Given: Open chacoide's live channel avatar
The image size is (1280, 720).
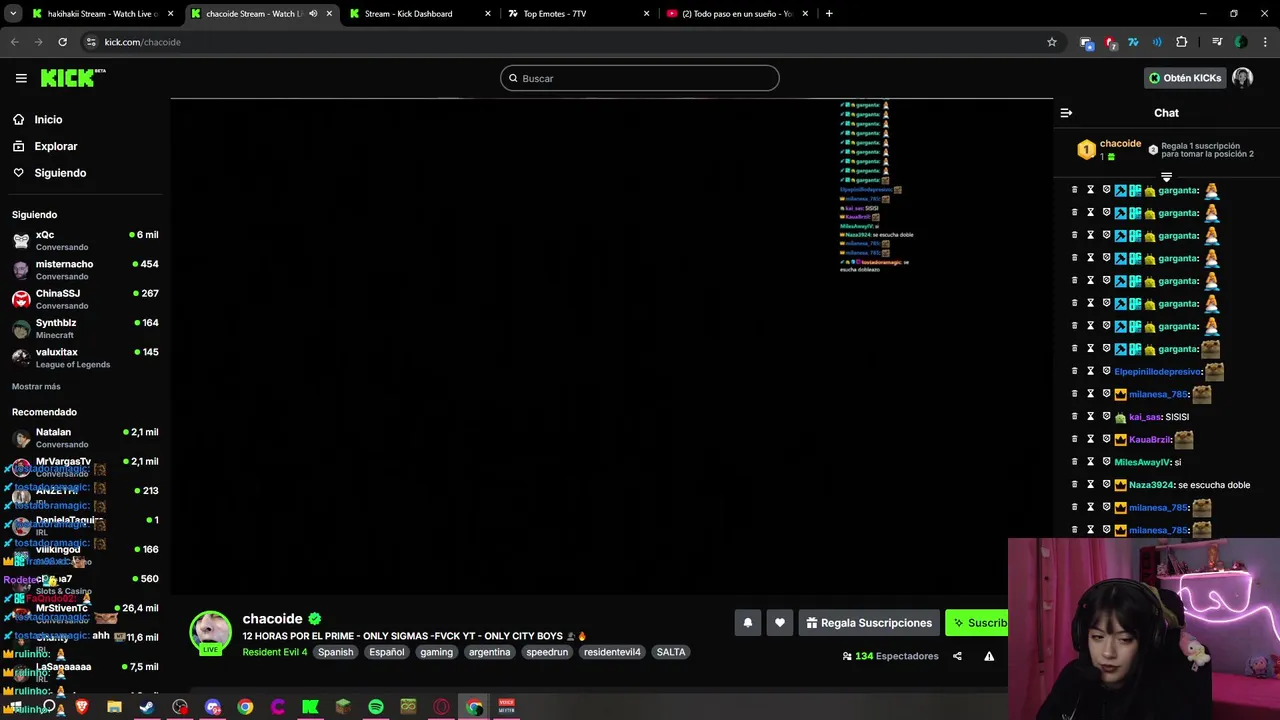Looking at the screenshot, I should click(x=210, y=632).
